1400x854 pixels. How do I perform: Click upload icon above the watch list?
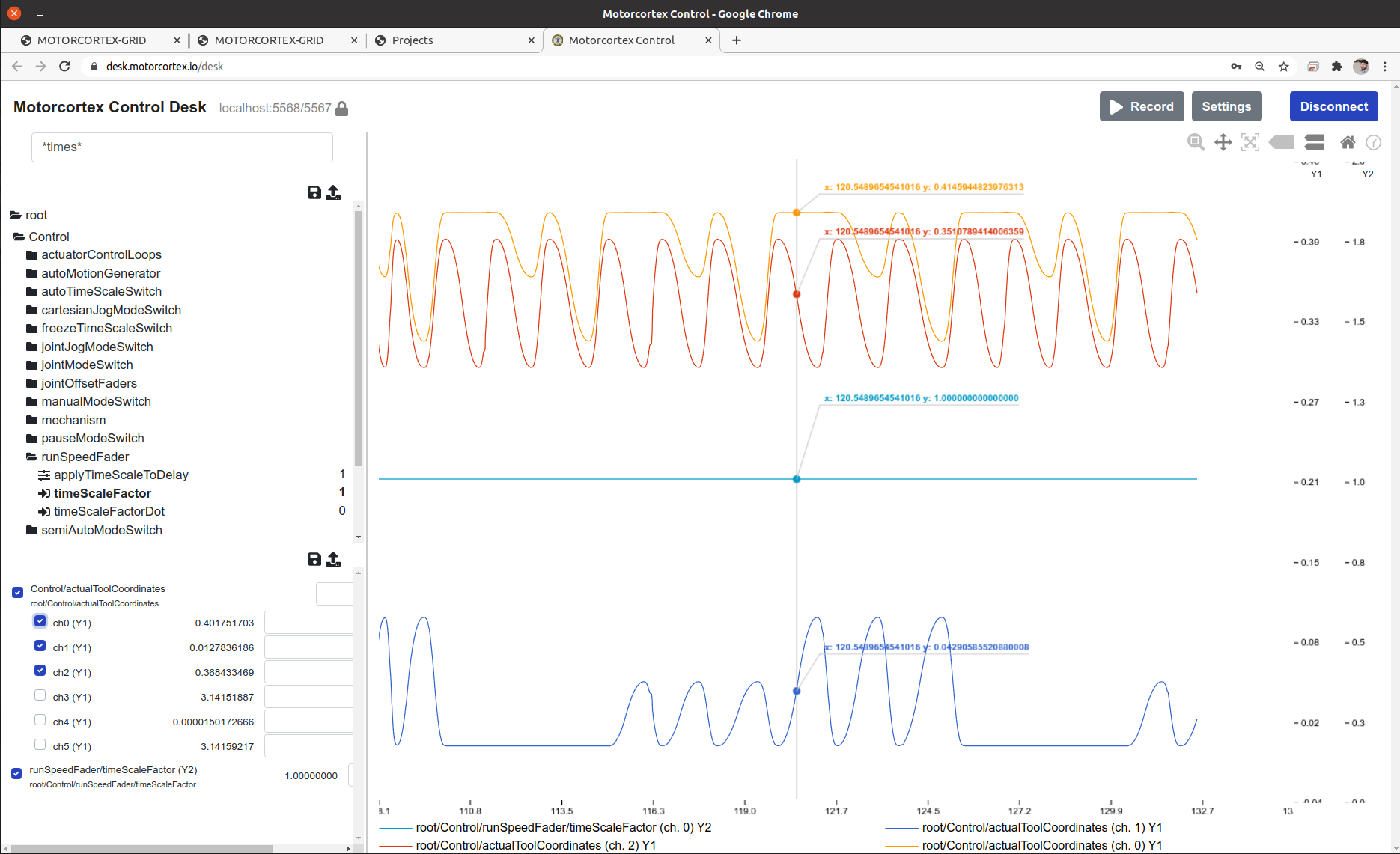[333, 559]
